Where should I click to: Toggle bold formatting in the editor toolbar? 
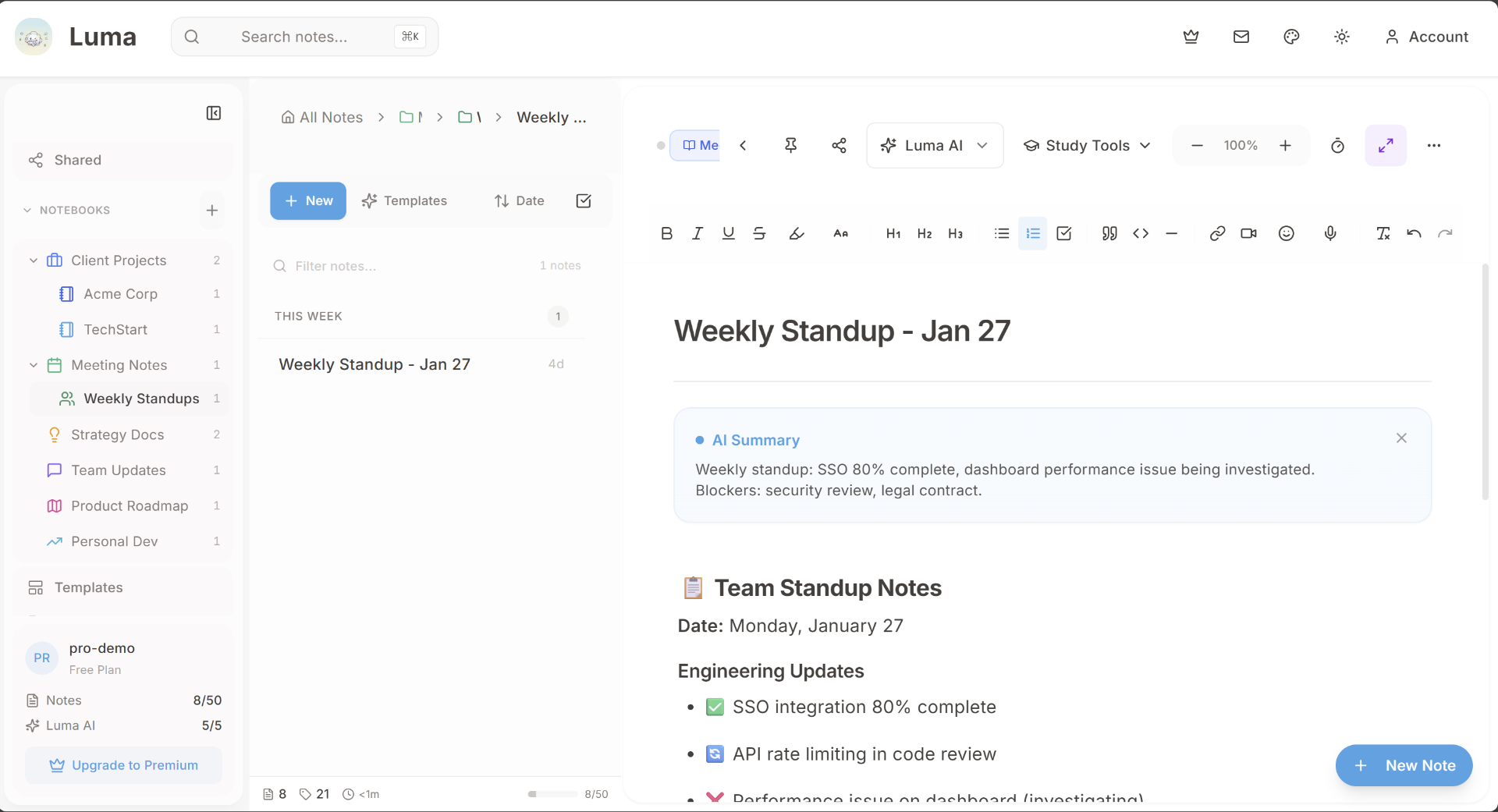[666, 232]
